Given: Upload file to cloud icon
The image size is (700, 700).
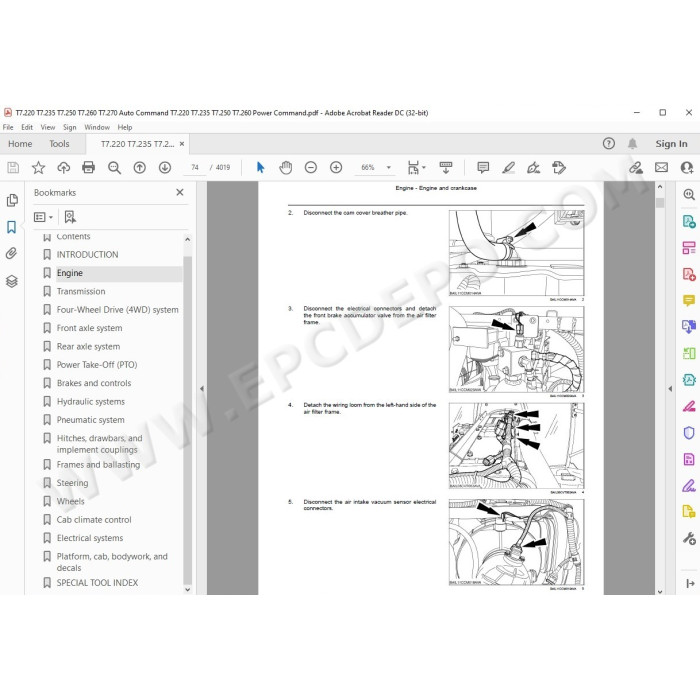Looking at the screenshot, I should point(63,167).
